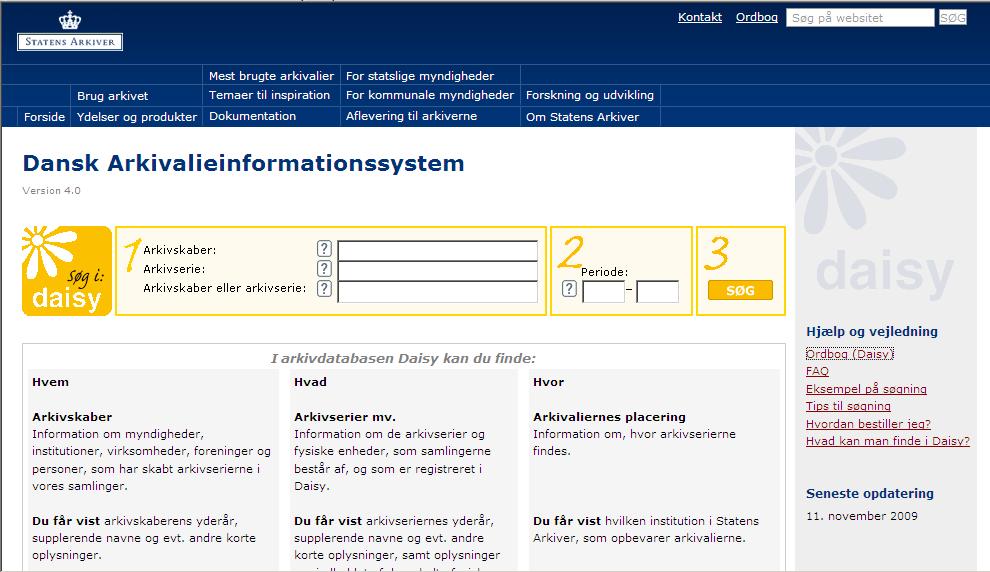Open help icon next to Arkivskaber field
Viewport: 990px width, 572px height.
[324, 249]
